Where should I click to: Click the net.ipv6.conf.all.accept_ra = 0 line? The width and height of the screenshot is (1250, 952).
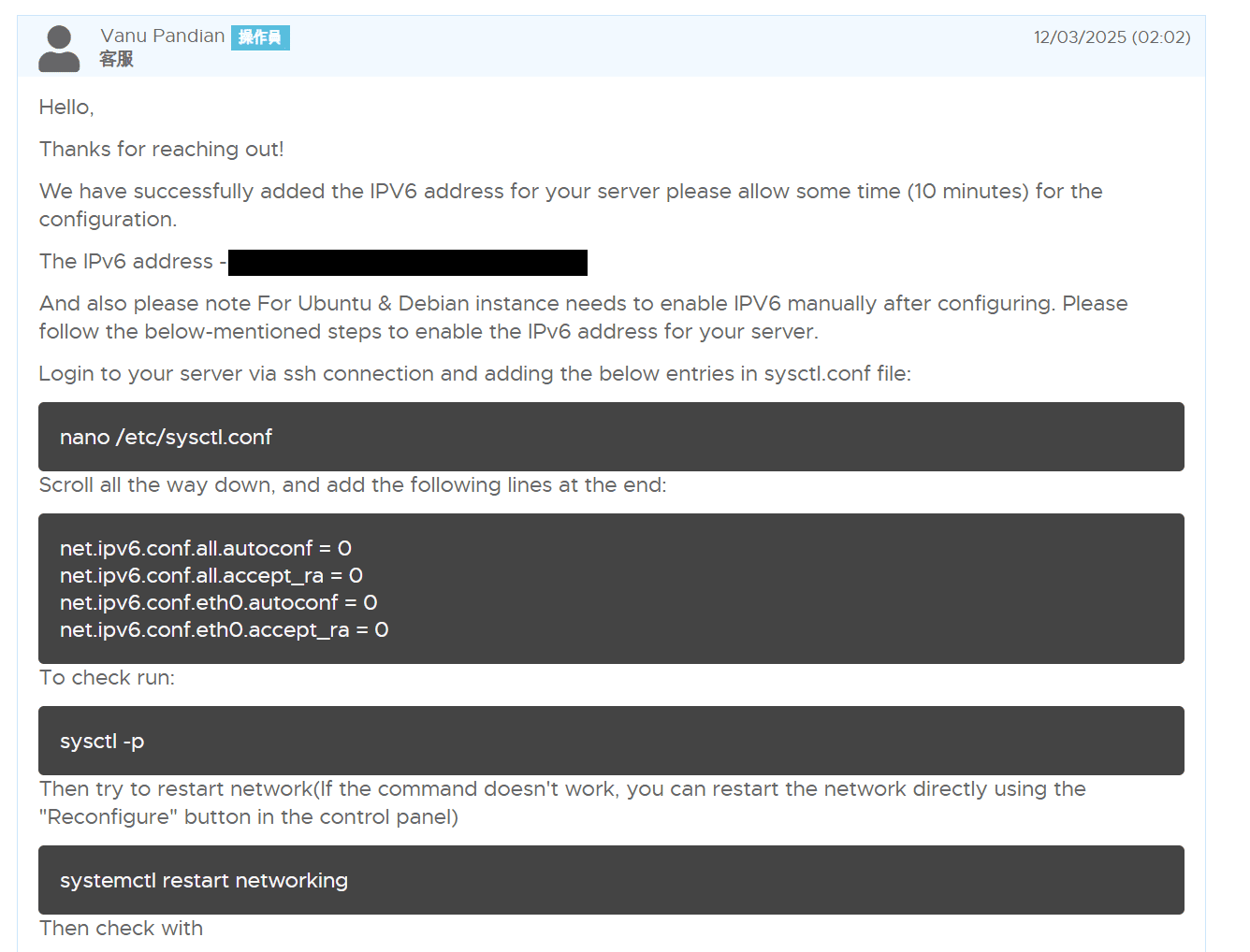point(211,575)
